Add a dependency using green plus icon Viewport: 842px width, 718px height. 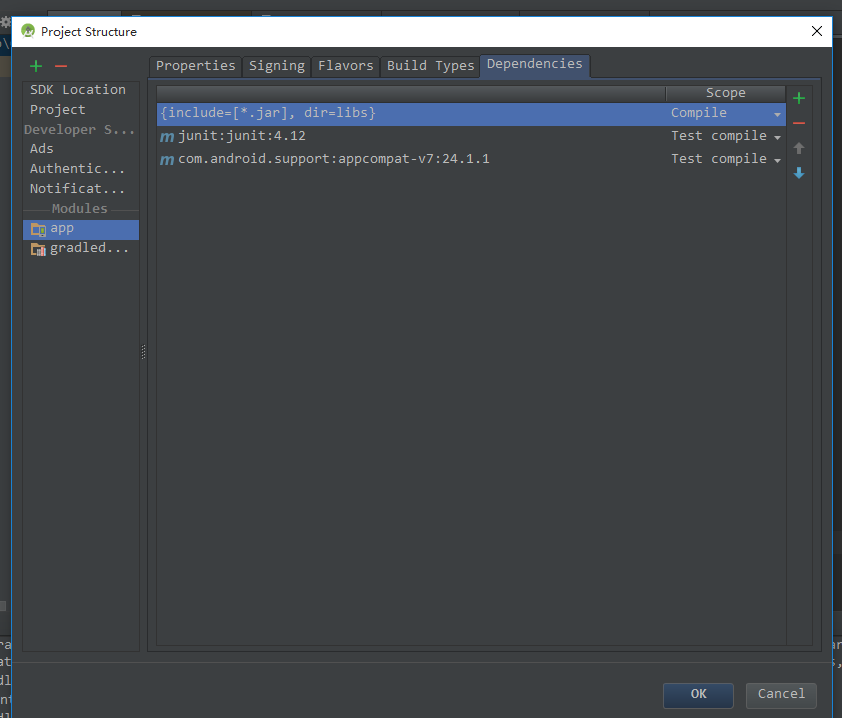[x=799, y=98]
